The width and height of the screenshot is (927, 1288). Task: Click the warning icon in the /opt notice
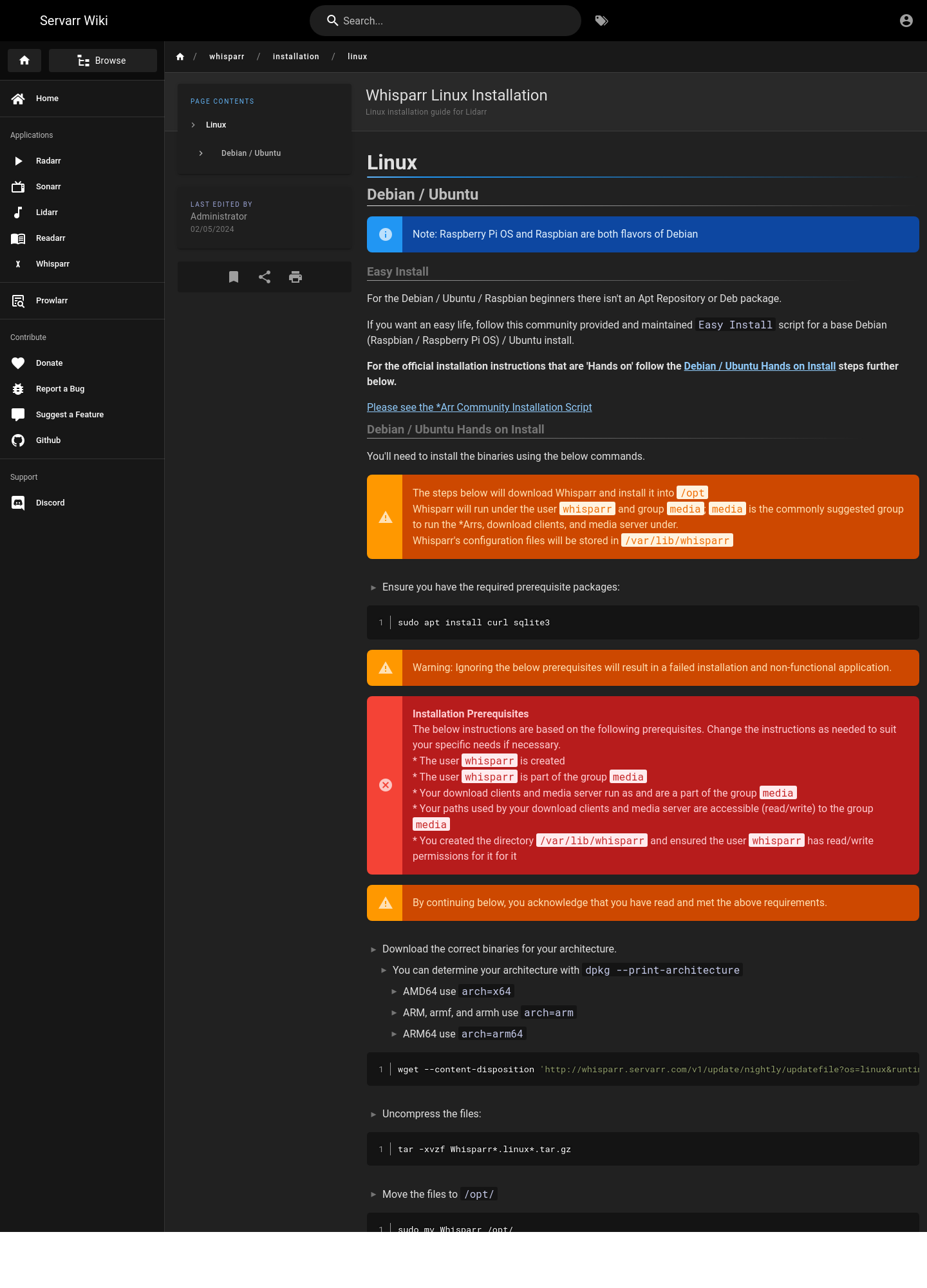[x=386, y=517]
